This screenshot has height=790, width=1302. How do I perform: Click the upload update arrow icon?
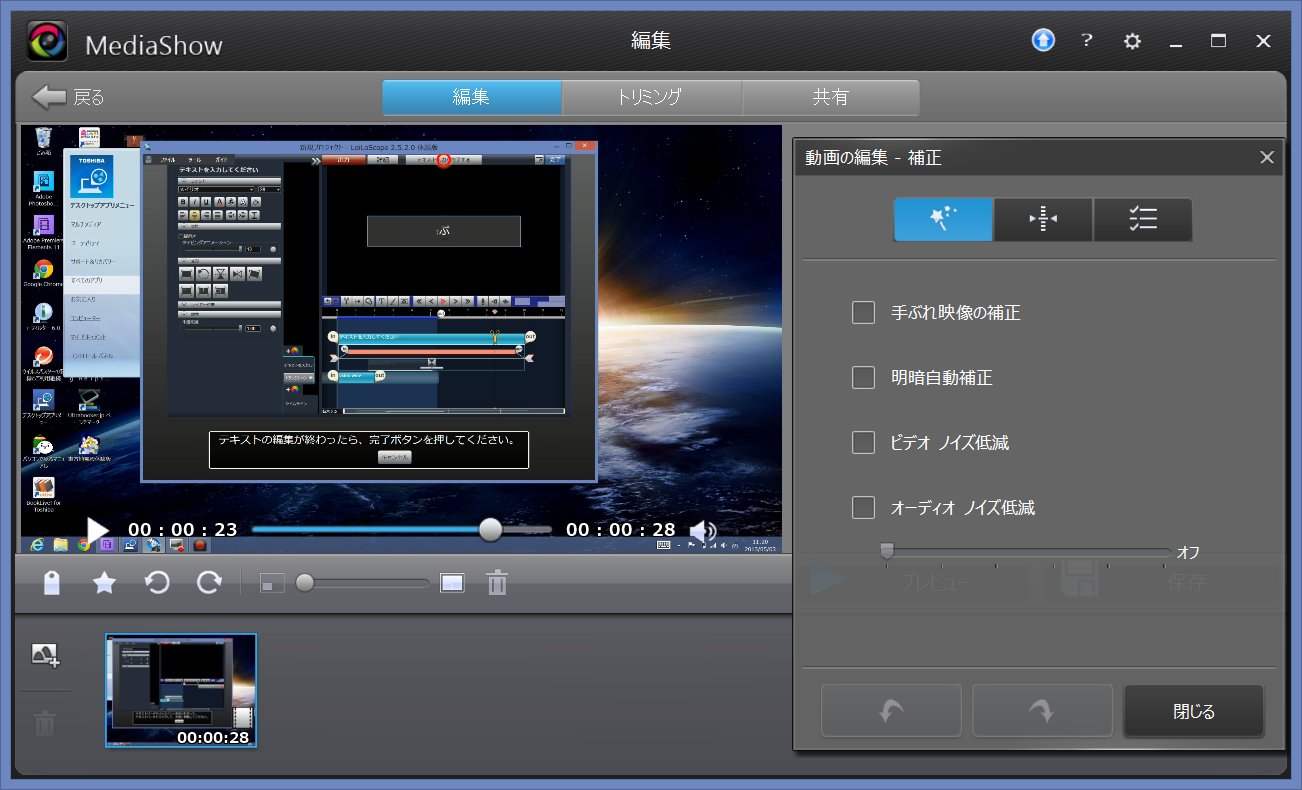pos(1043,41)
